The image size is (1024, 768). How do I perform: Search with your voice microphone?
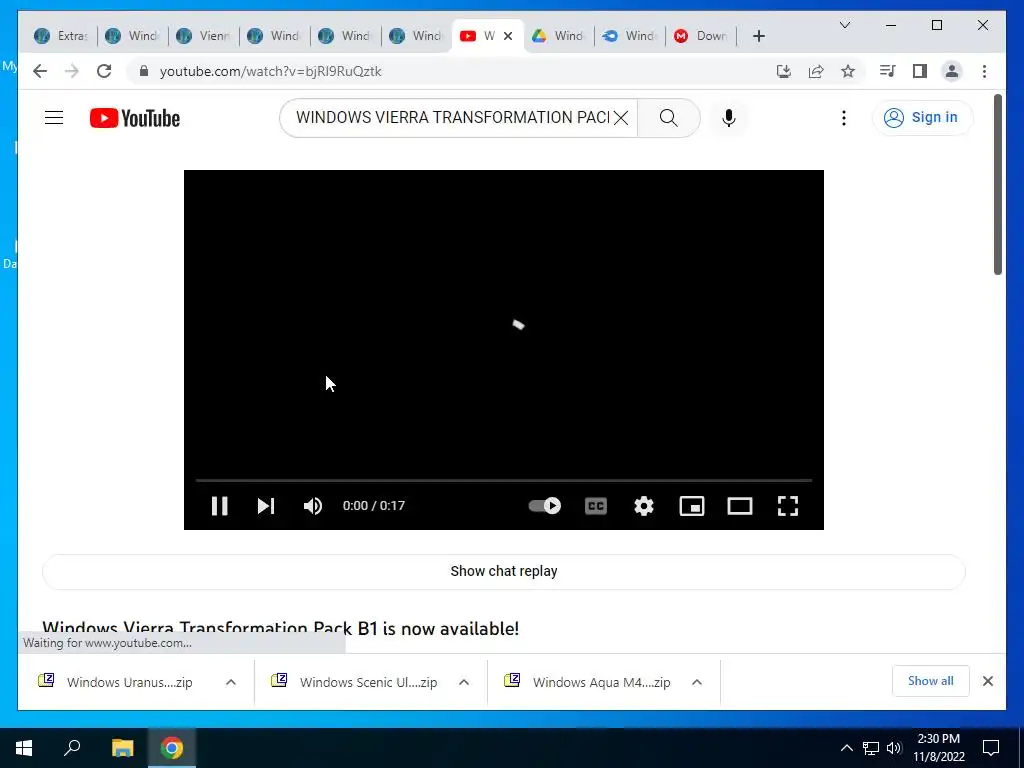[x=729, y=118]
